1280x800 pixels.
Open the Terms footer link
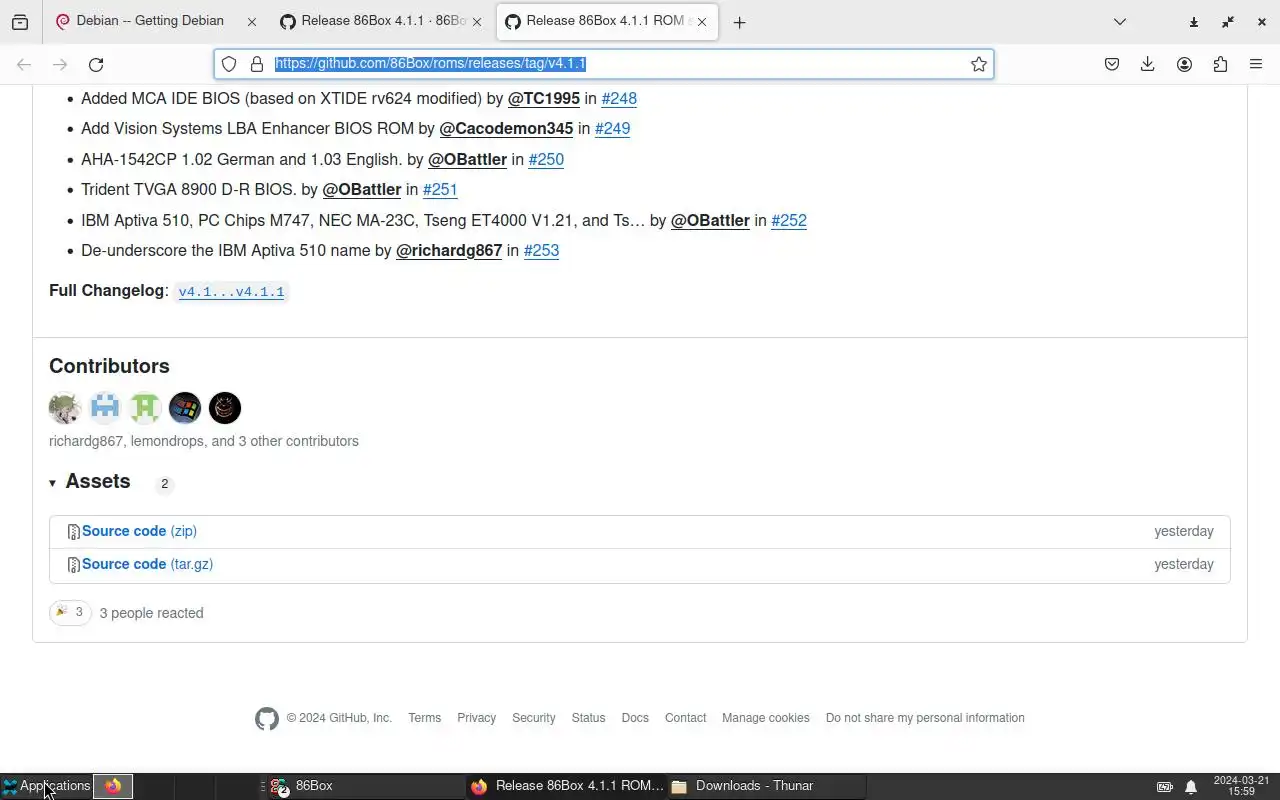[x=425, y=718]
